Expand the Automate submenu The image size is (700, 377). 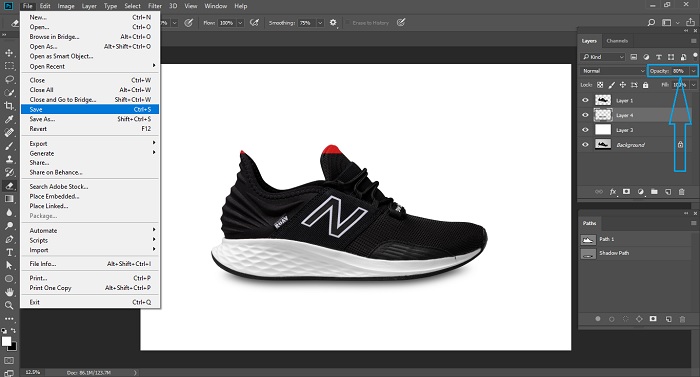(x=90, y=230)
